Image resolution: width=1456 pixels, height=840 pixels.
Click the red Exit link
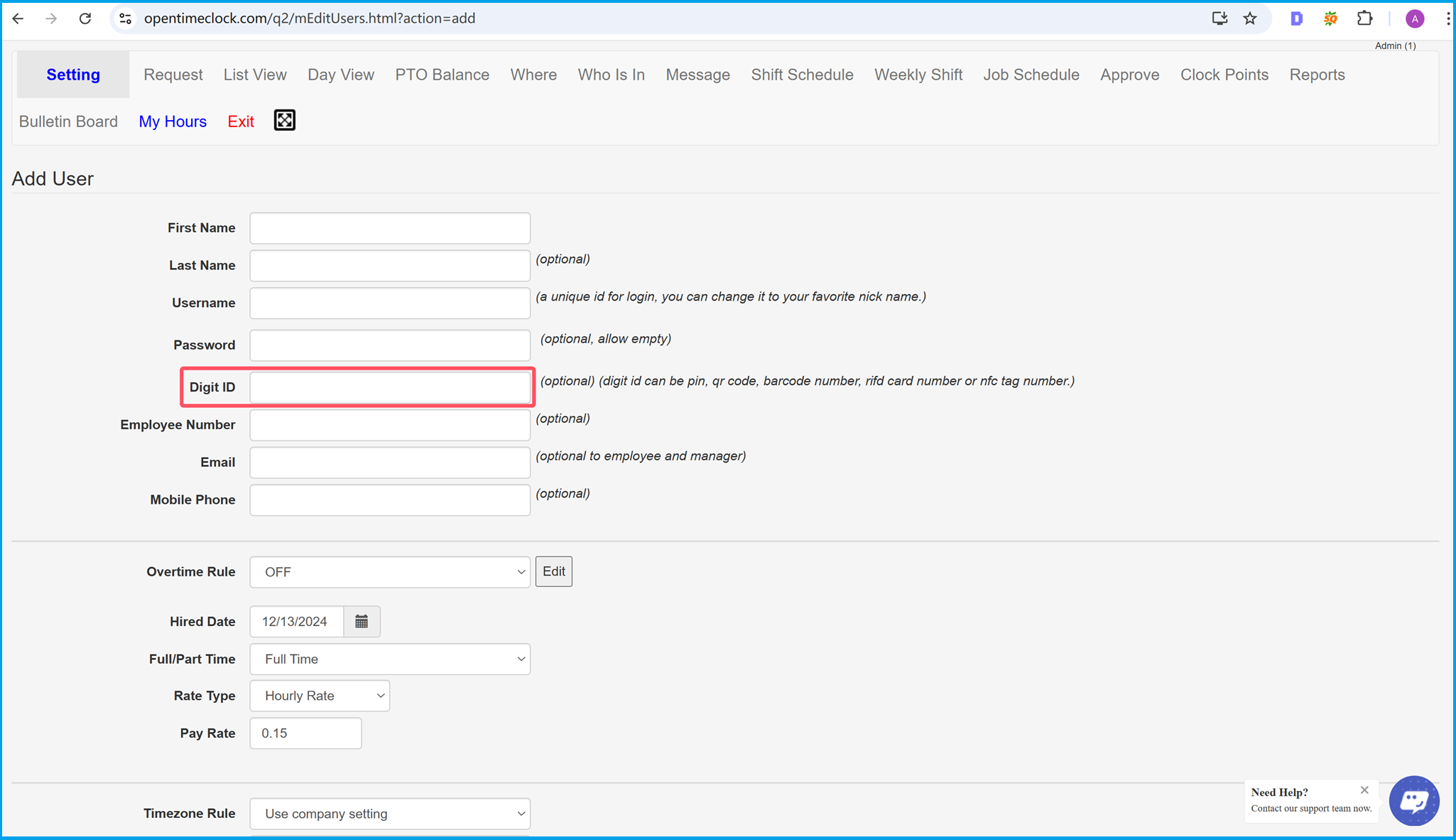[x=241, y=122]
